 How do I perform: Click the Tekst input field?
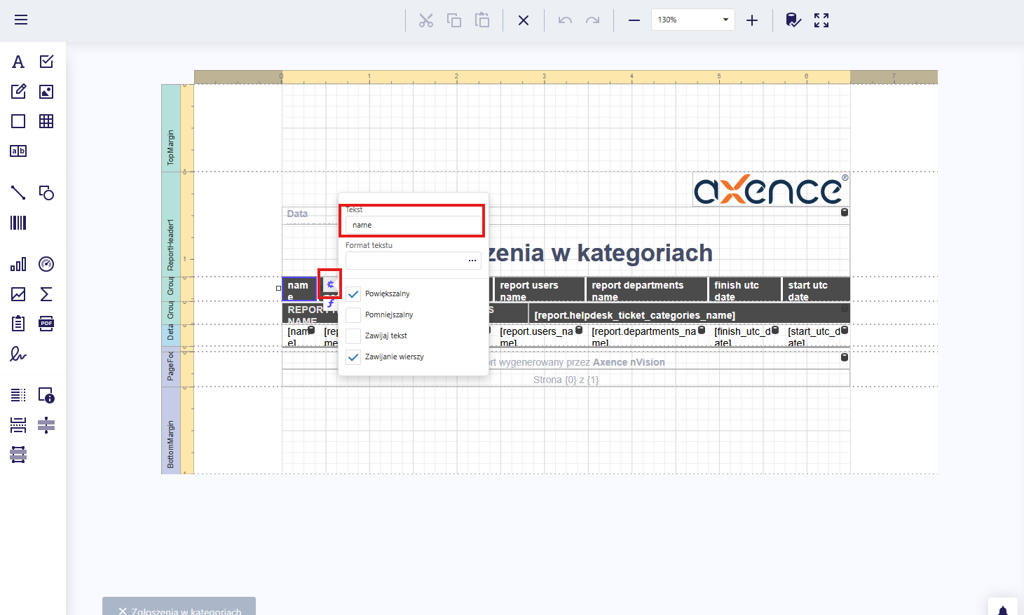pos(414,225)
